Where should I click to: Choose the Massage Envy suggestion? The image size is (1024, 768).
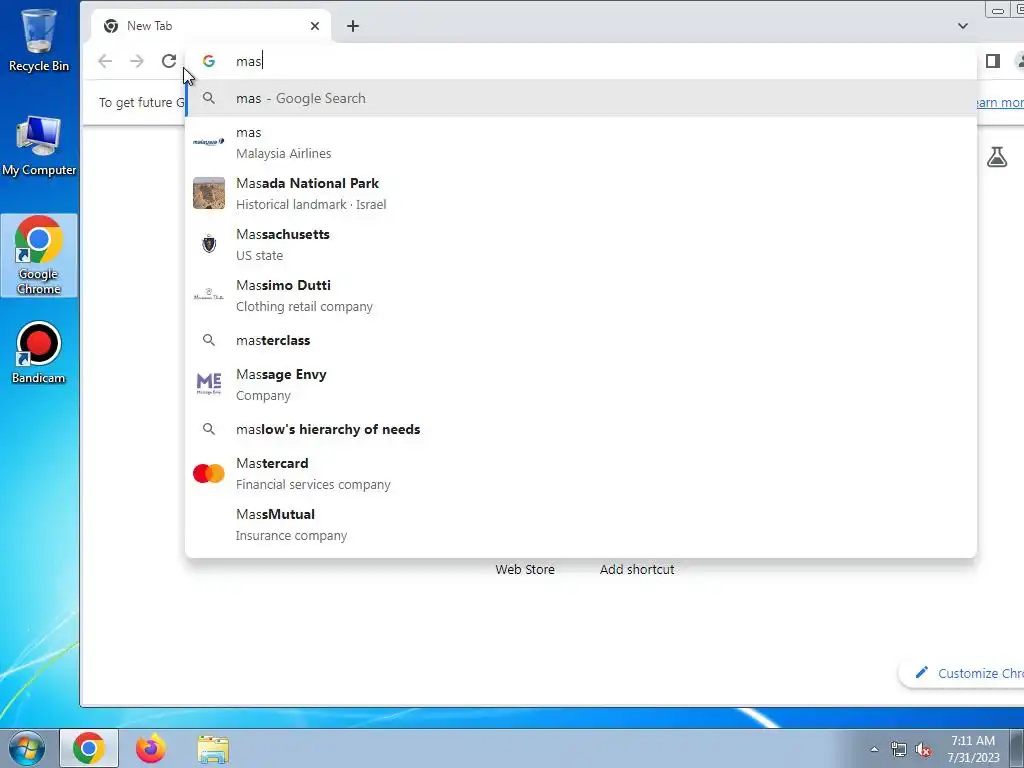point(581,384)
